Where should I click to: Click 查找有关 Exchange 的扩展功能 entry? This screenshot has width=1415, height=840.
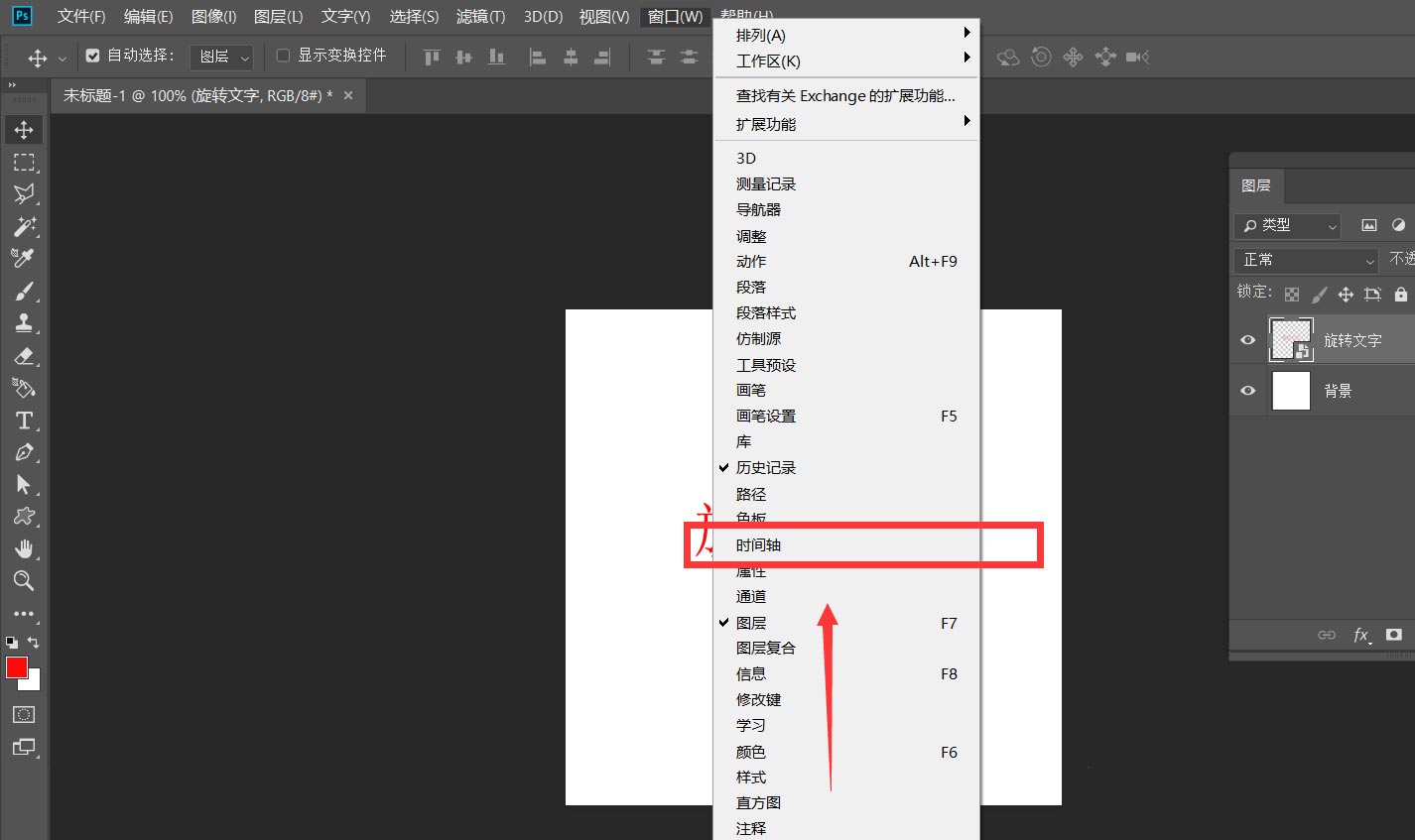pyautogui.click(x=845, y=95)
